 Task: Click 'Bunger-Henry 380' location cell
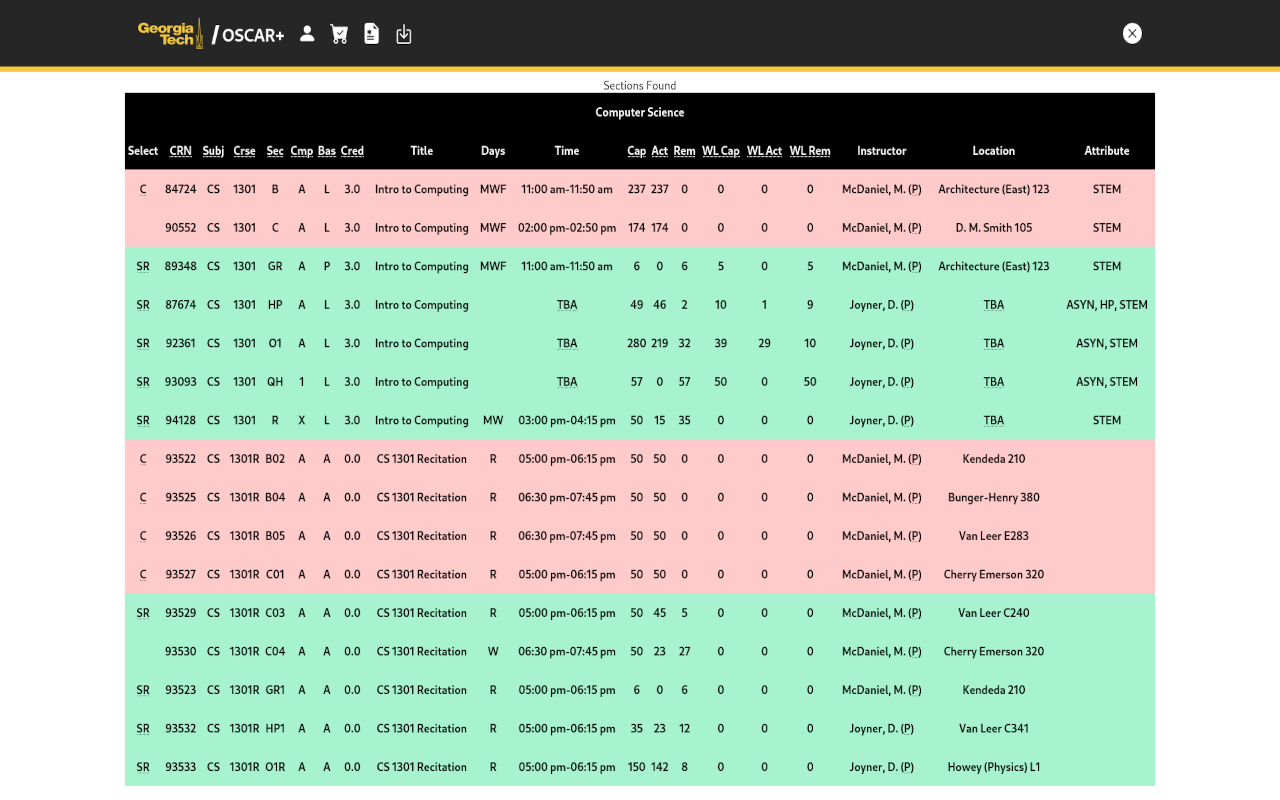[x=994, y=497]
